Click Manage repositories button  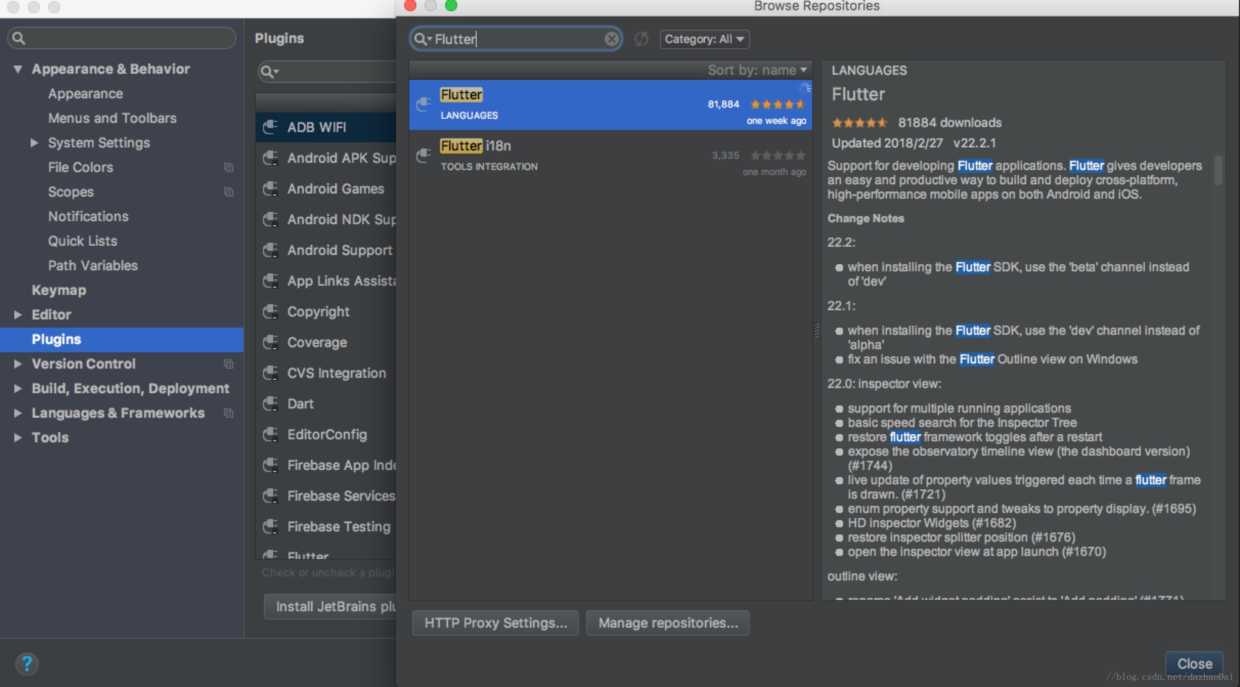point(668,623)
